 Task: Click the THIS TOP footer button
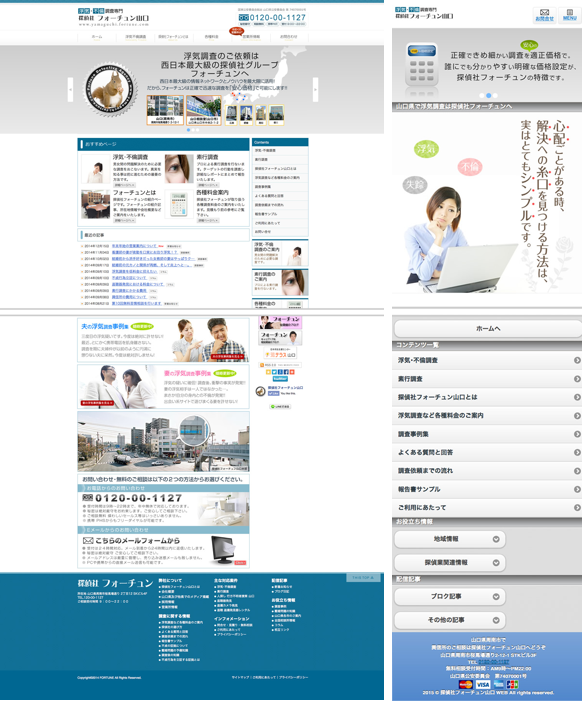coord(363,578)
